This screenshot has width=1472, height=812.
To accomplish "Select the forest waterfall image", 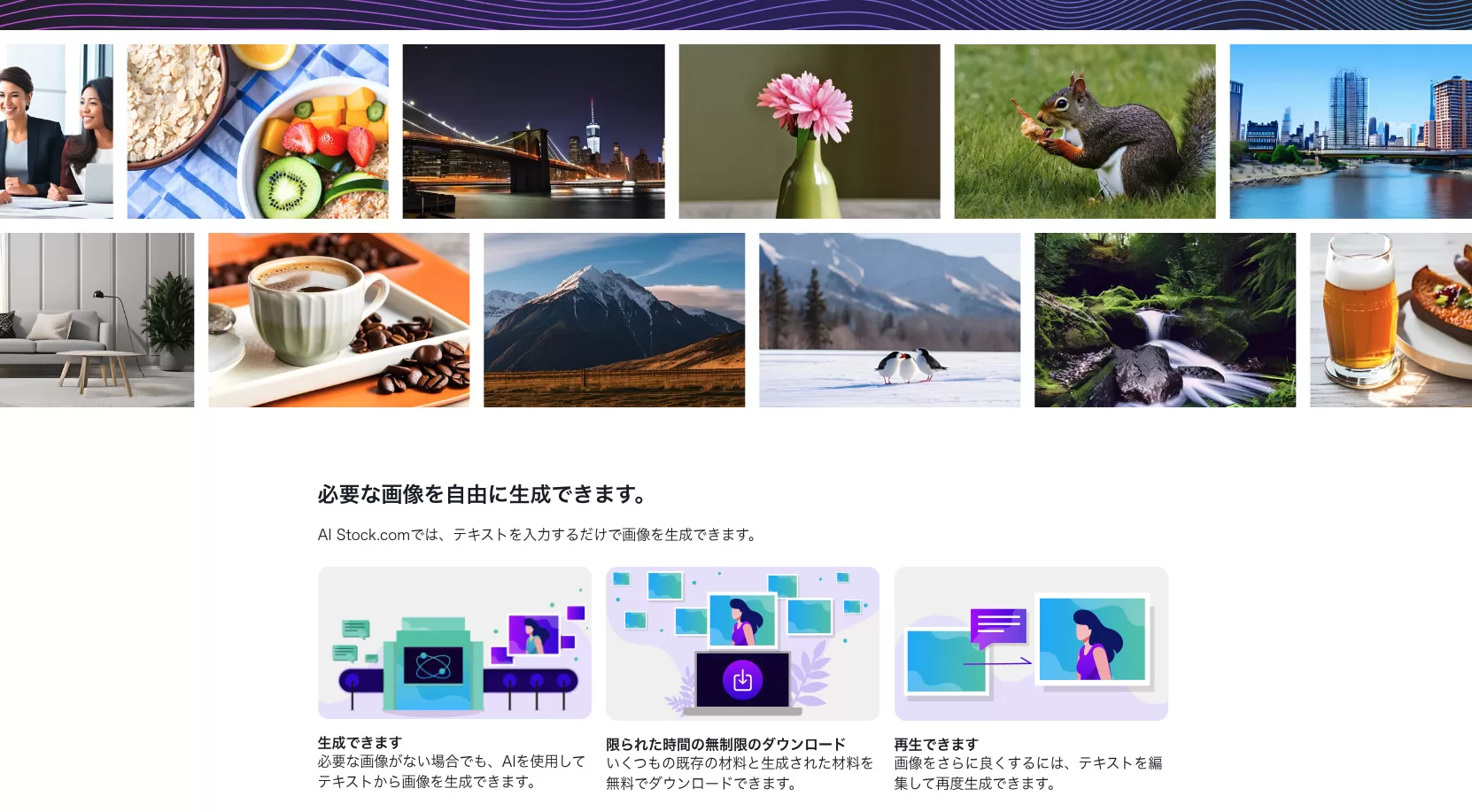I will coord(1166,320).
